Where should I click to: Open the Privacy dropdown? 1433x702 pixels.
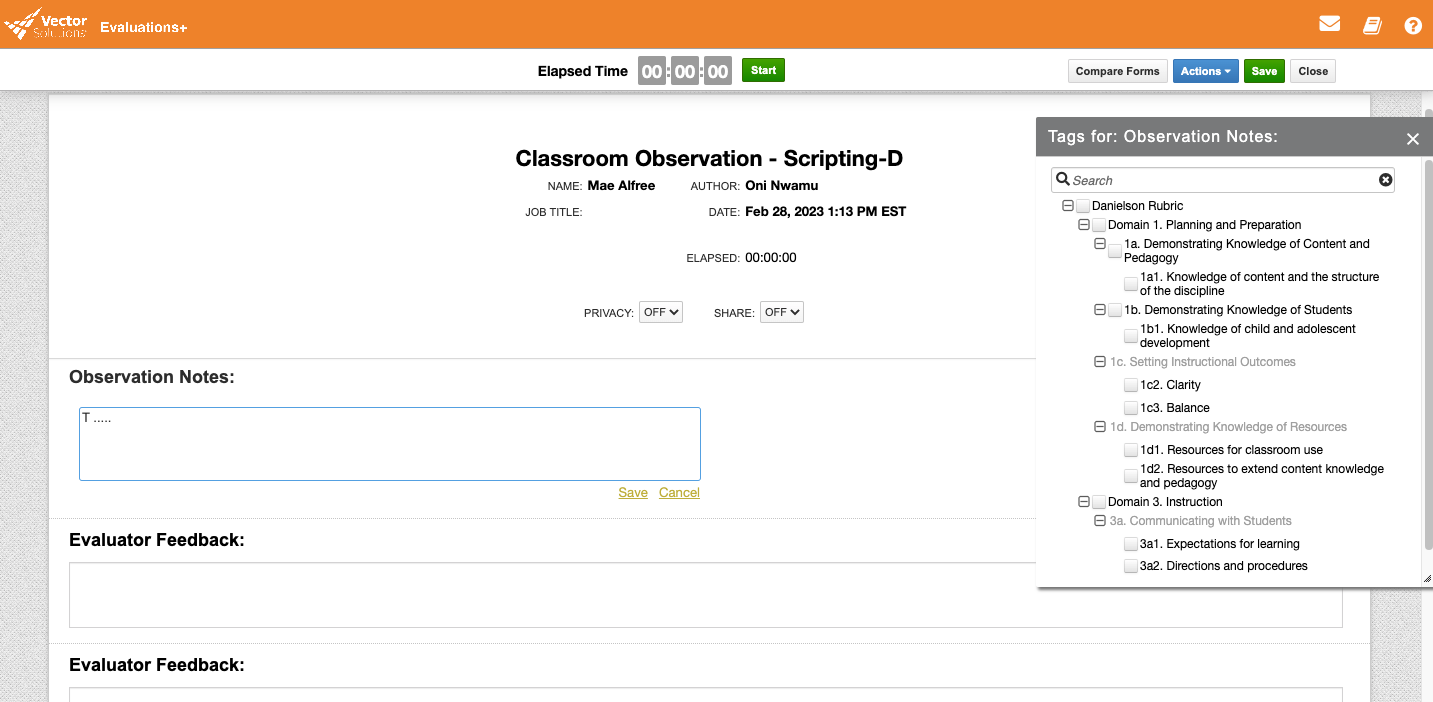click(660, 312)
